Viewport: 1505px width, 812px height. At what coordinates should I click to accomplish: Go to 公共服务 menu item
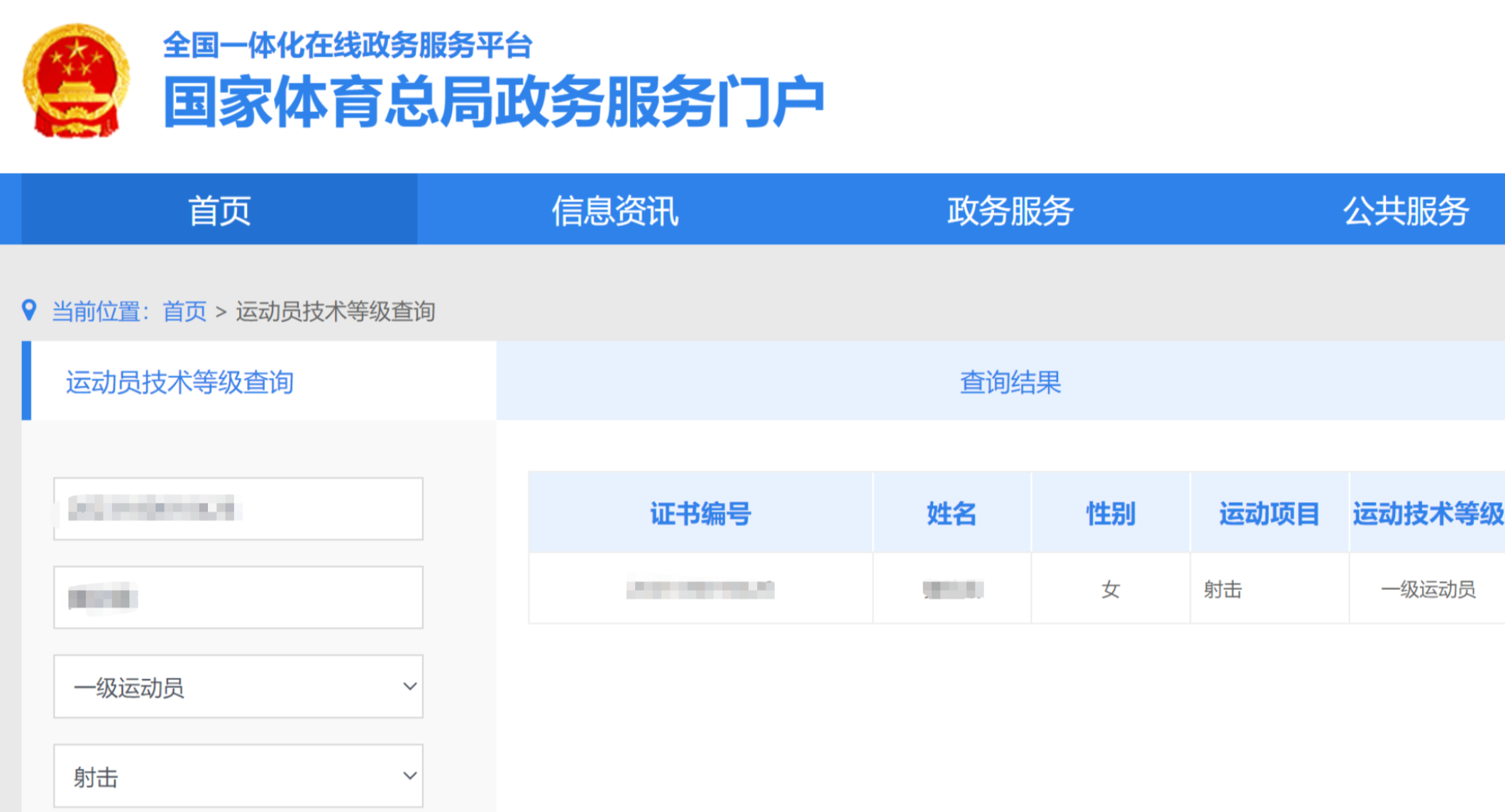pyautogui.click(x=1405, y=211)
